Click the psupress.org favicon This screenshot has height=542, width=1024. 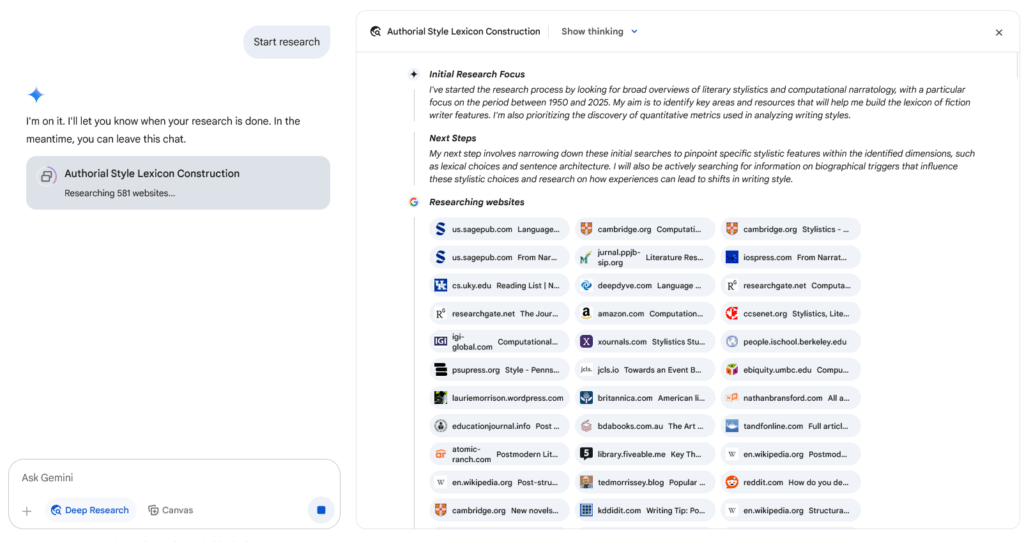coord(441,370)
